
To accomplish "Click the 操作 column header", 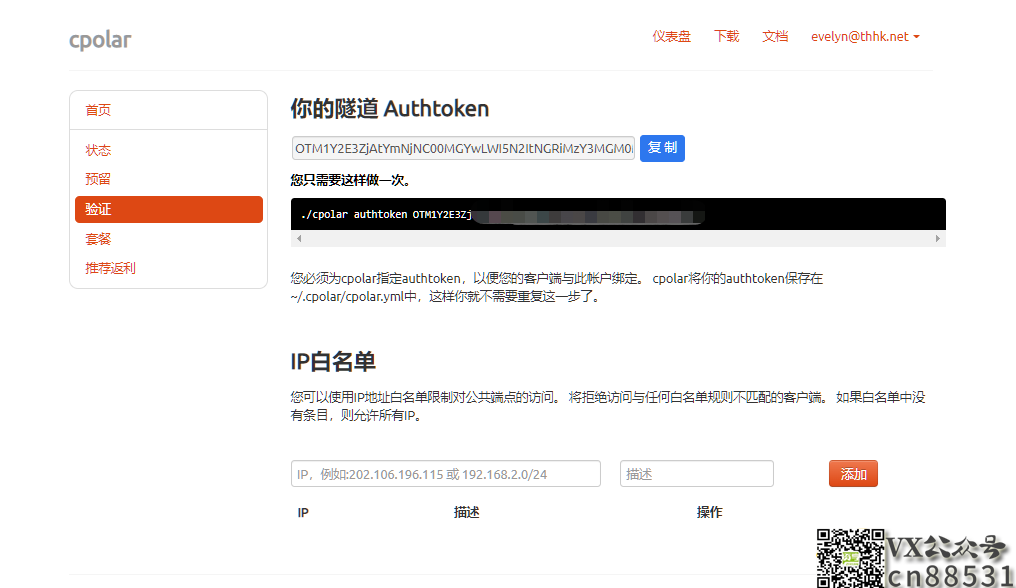I will pos(710,512).
